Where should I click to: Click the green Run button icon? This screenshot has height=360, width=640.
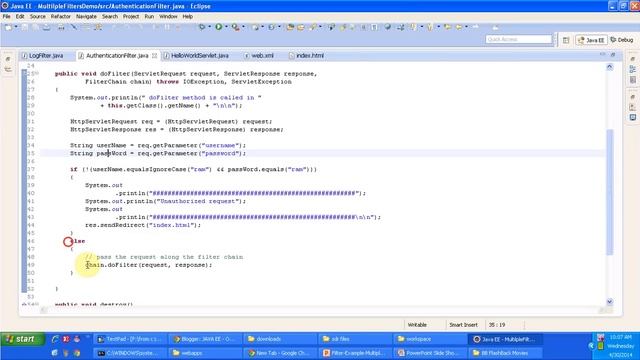point(219,27)
